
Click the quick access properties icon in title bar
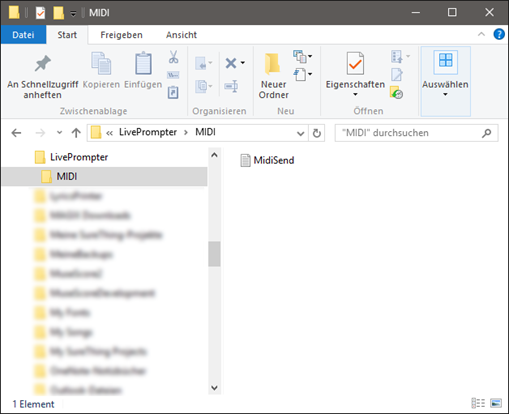tap(40, 13)
